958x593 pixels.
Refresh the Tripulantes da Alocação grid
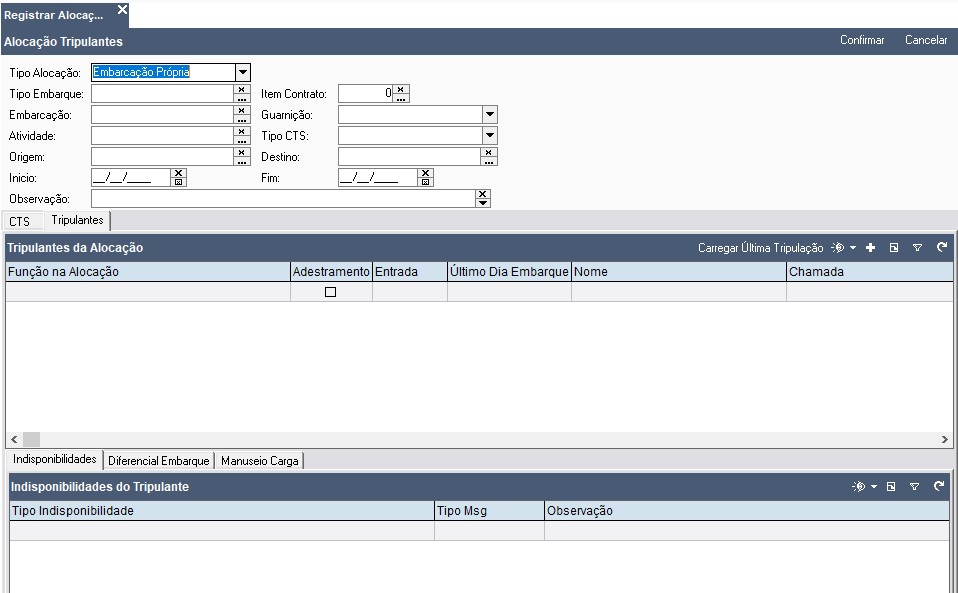[941, 248]
